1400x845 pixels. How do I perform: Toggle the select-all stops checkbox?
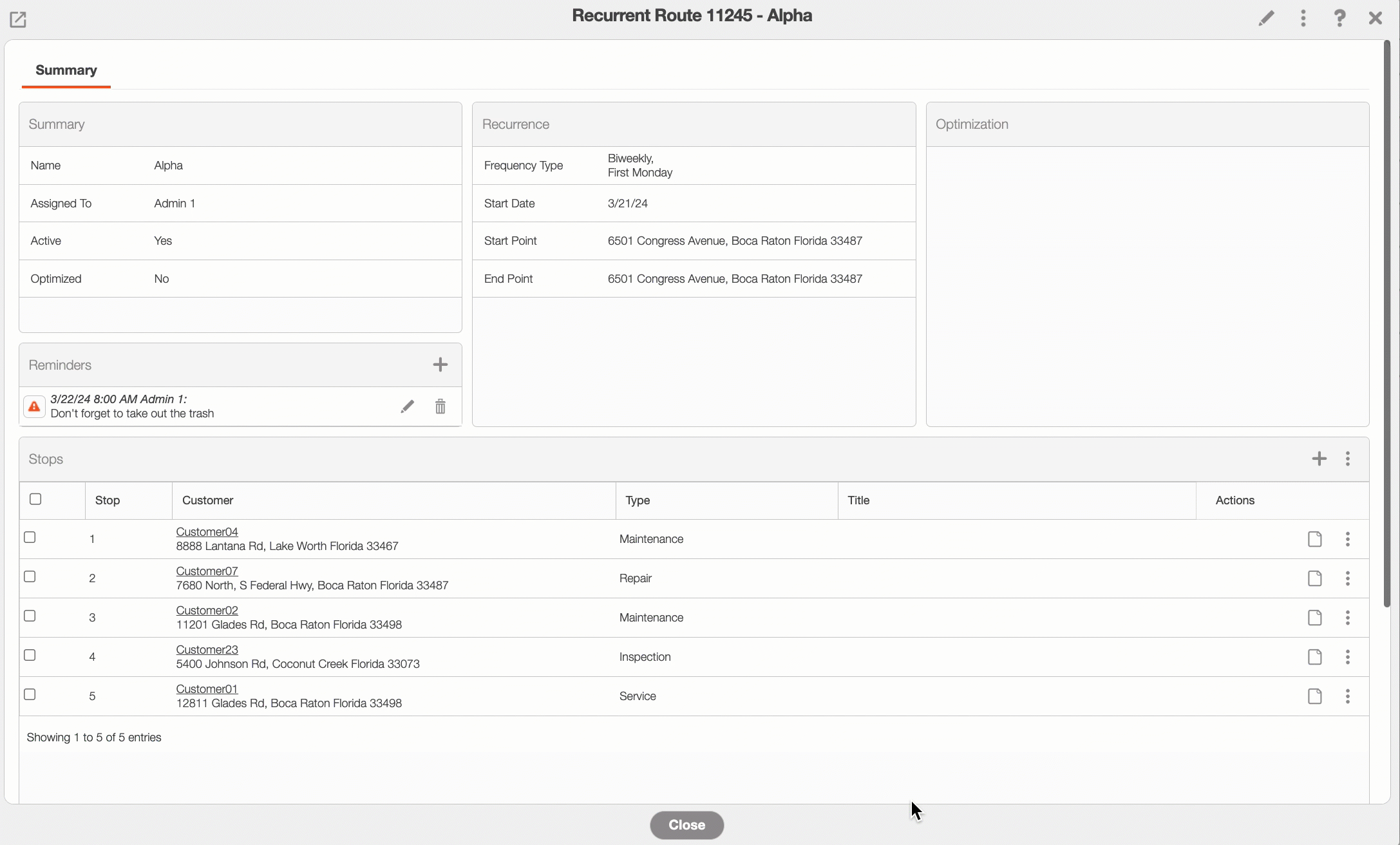click(x=35, y=499)
